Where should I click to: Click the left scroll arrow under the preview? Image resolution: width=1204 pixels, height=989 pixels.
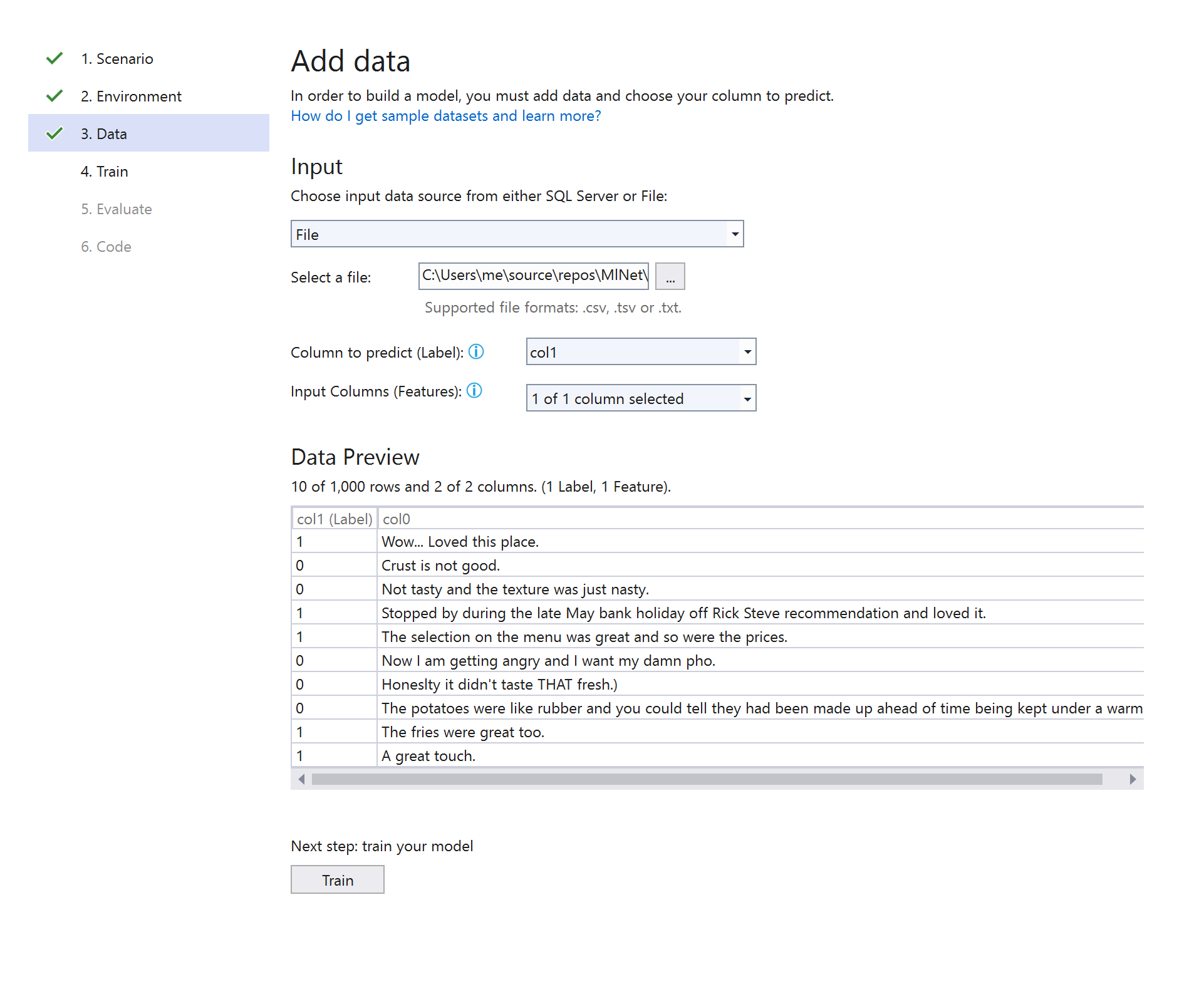(x=301, y=779)
